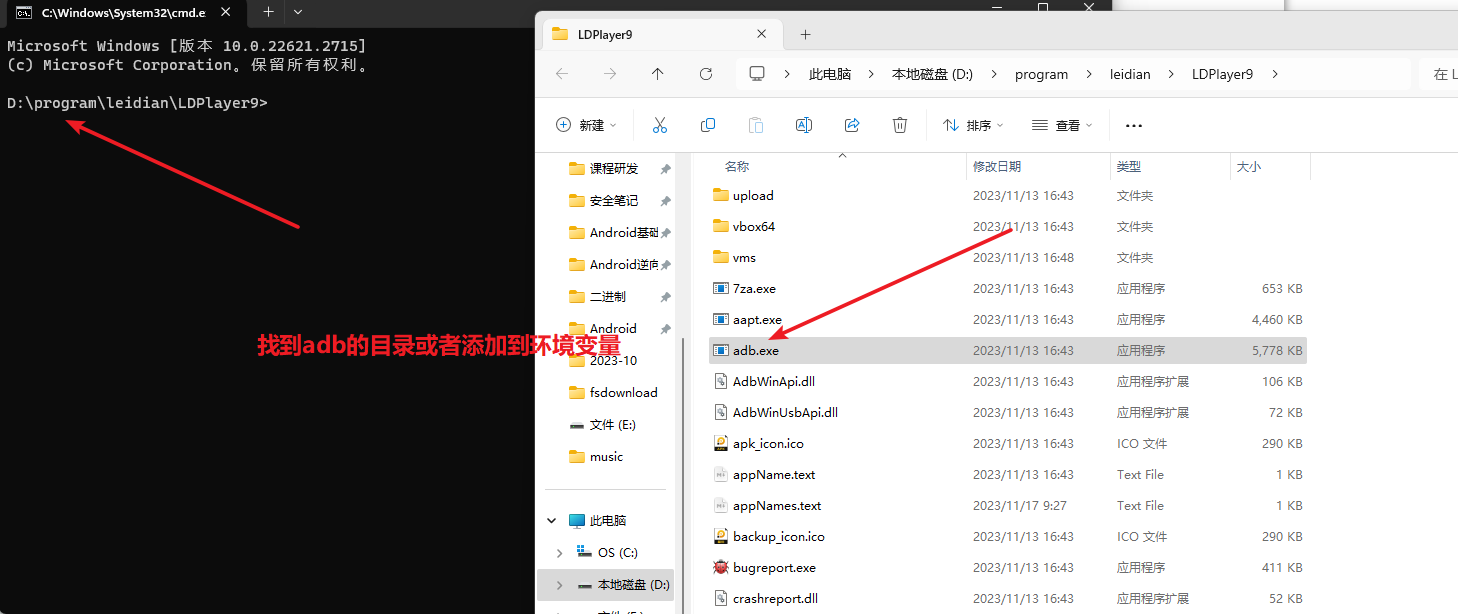This screenshot has width=1458, height=614.
Task: Open the 排序 sort dropdown
Action: click(x=974, y=125)
